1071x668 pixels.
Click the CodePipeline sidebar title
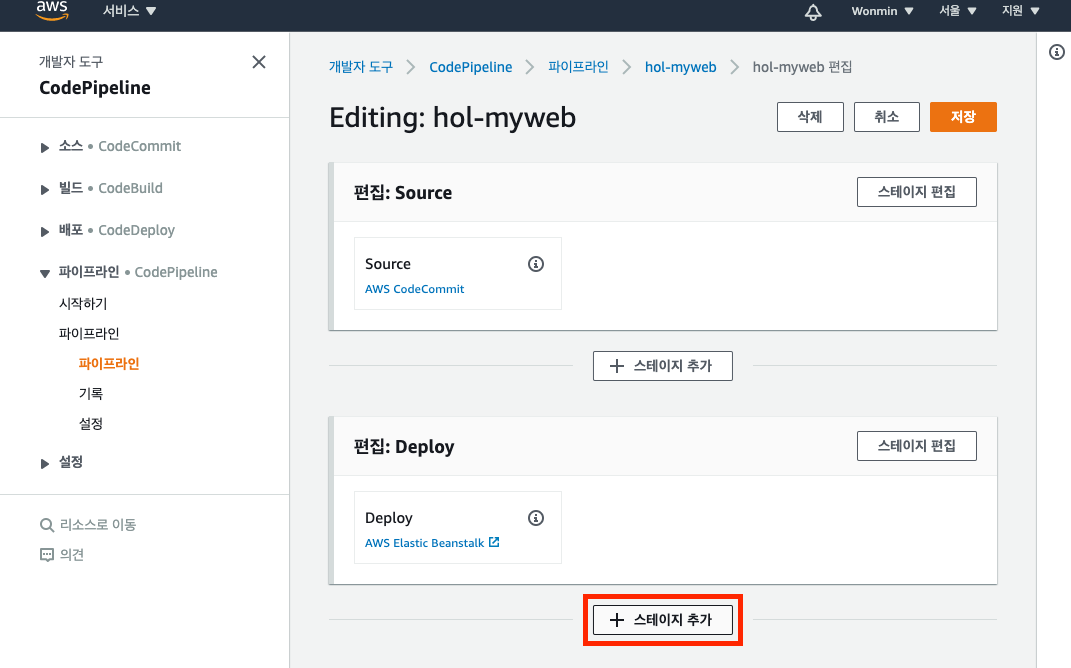click(95, 87)
